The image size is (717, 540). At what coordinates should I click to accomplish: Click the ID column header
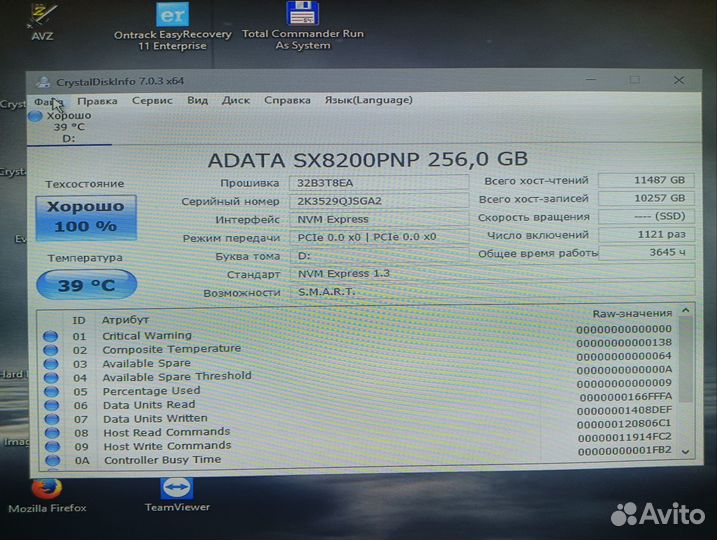coord(79,321)
